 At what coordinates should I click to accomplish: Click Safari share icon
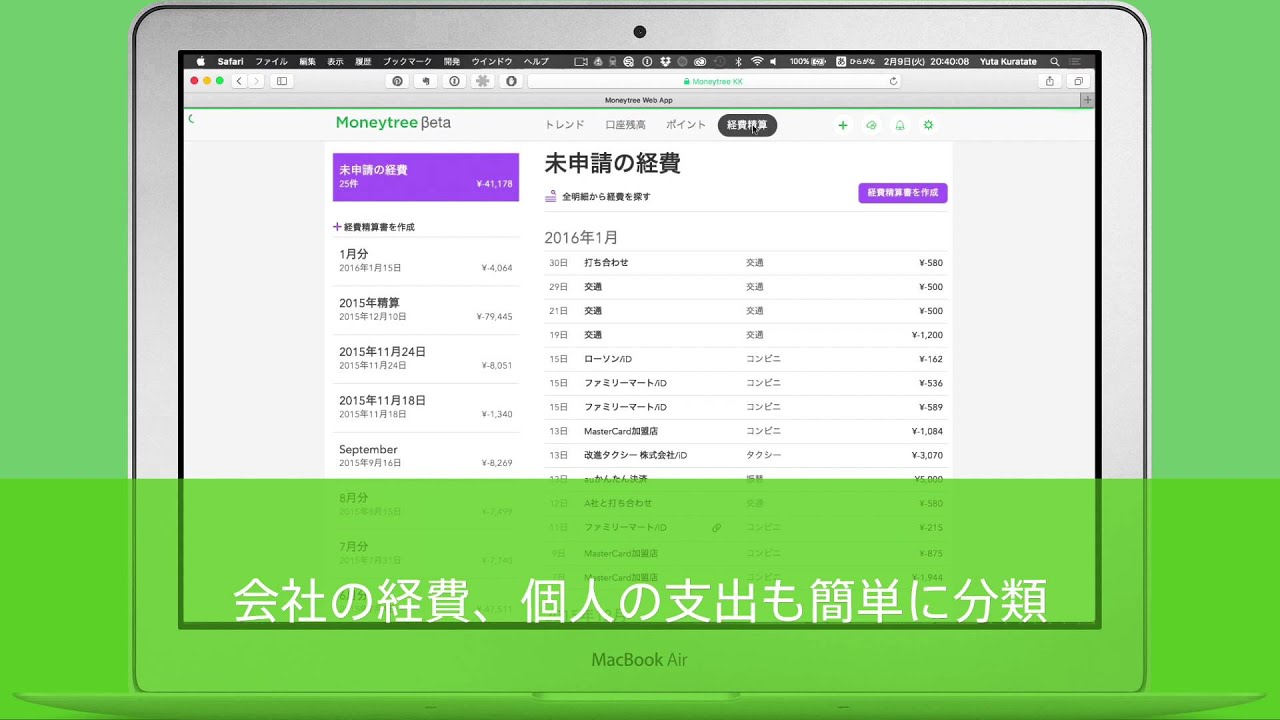tap(1049, 81)
